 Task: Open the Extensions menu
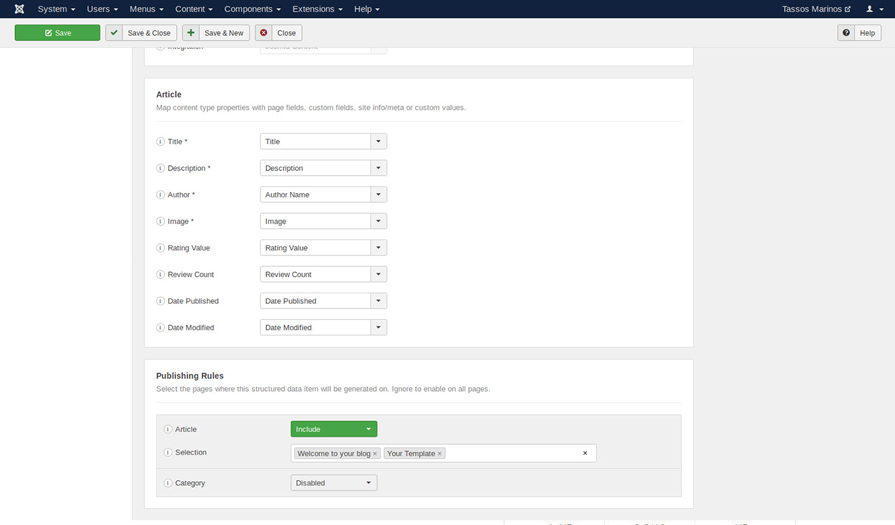click(x=316, y=9)
